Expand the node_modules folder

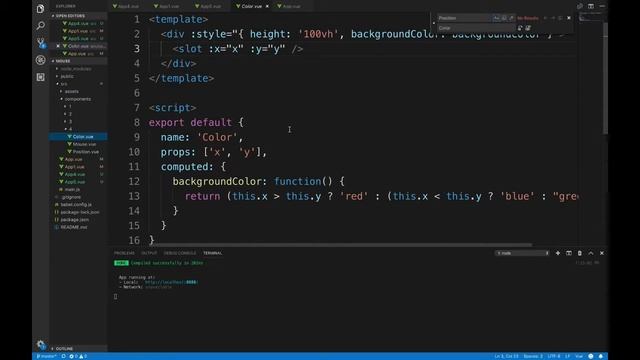tap(76, 69)
